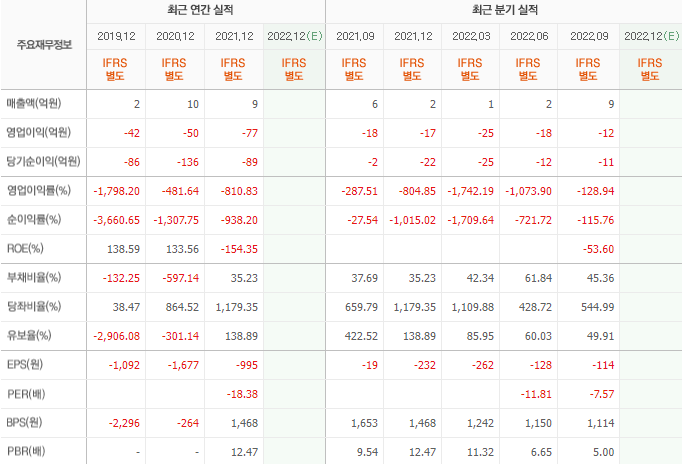
Task: Select the 부채비율(%) row label
Action: [x=34, y=278]
